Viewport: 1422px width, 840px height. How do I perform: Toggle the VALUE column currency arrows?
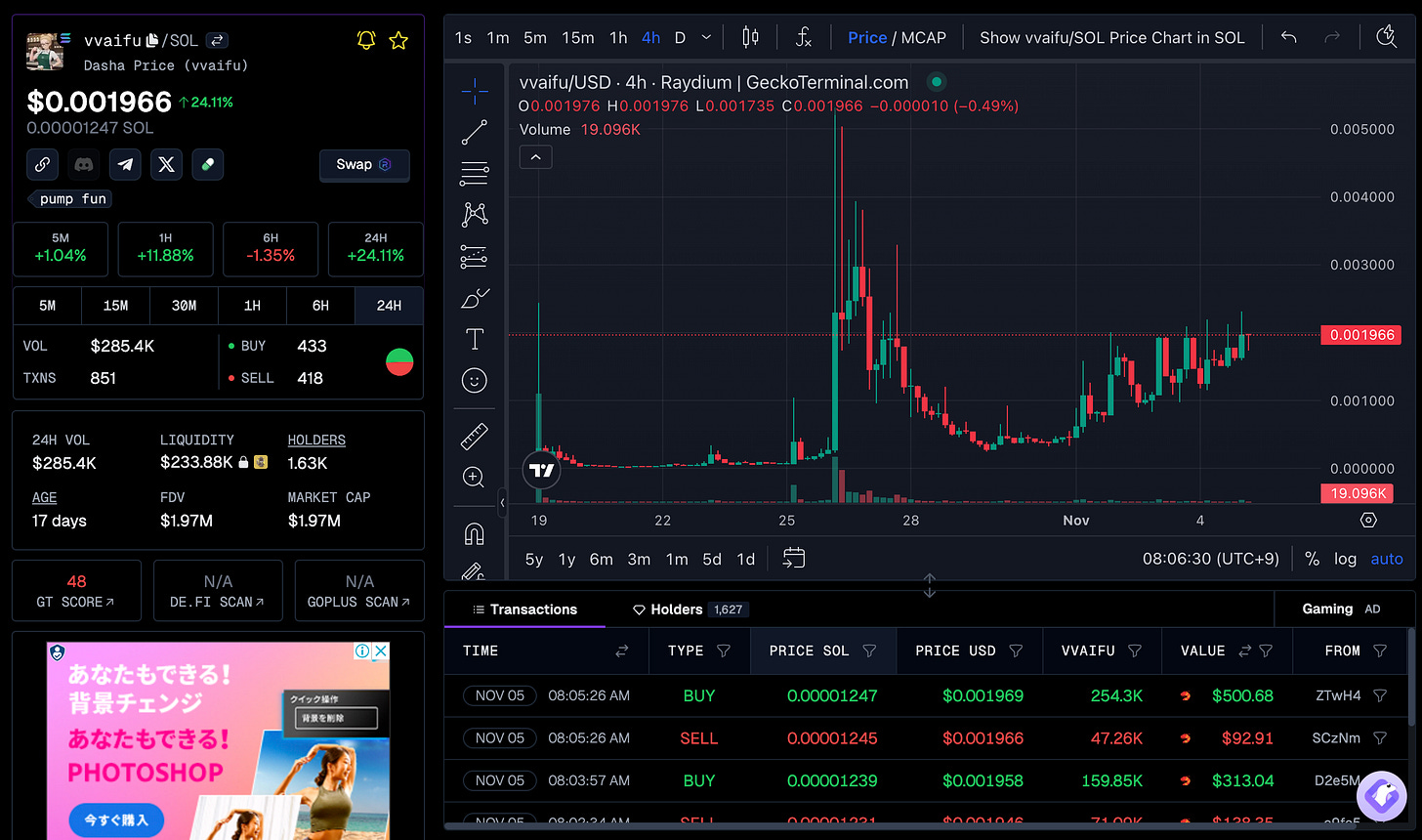[x=1244, y=651]
